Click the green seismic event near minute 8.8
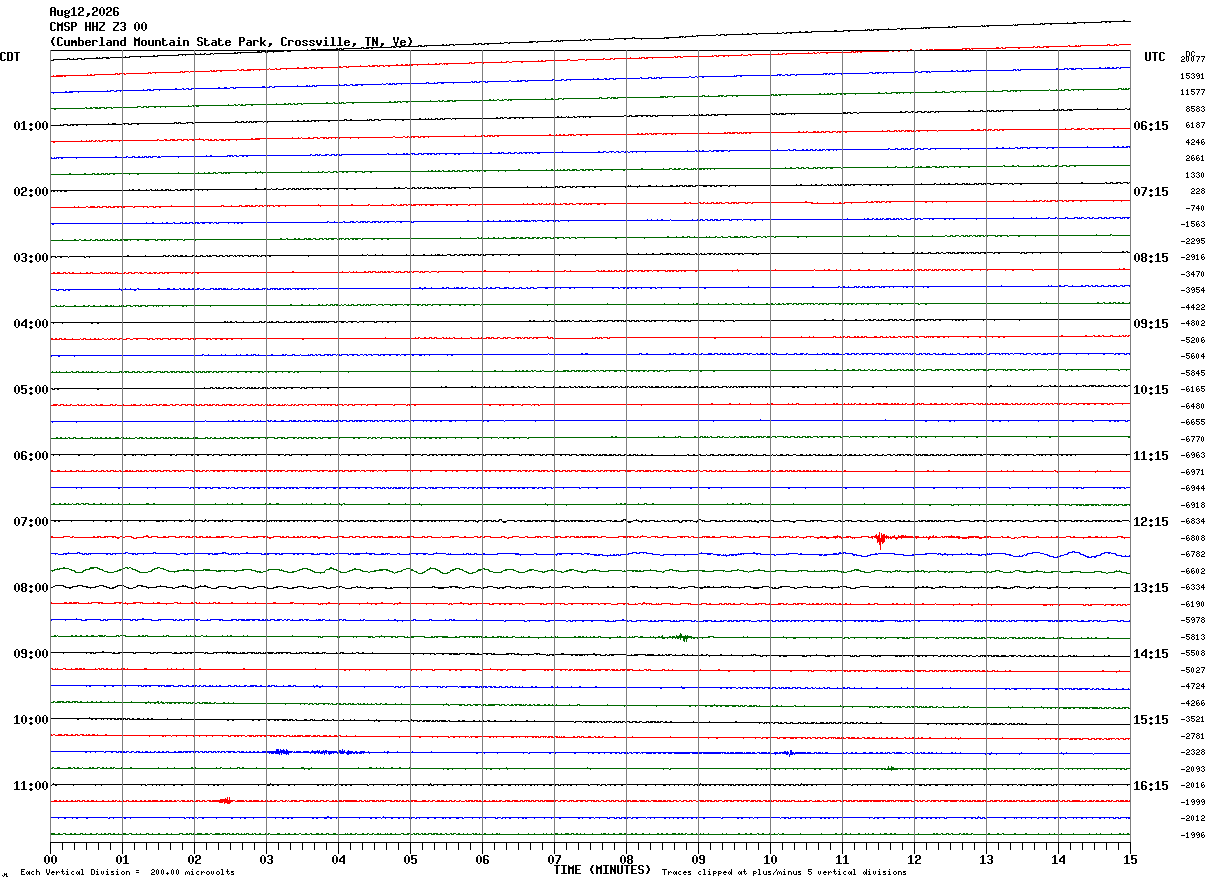This screenshot has width=1210, height=886. click(x=683, y=636)
